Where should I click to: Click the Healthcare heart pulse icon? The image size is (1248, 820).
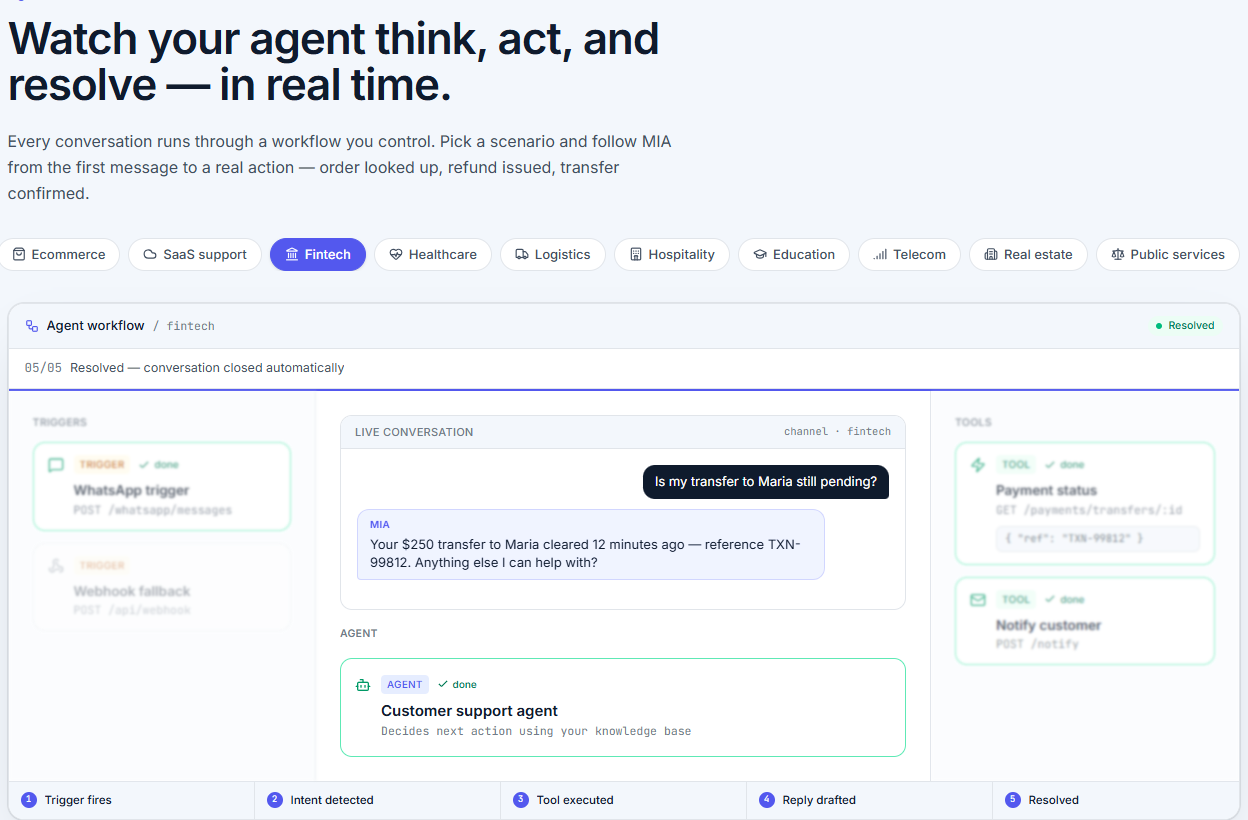(396, 254)
